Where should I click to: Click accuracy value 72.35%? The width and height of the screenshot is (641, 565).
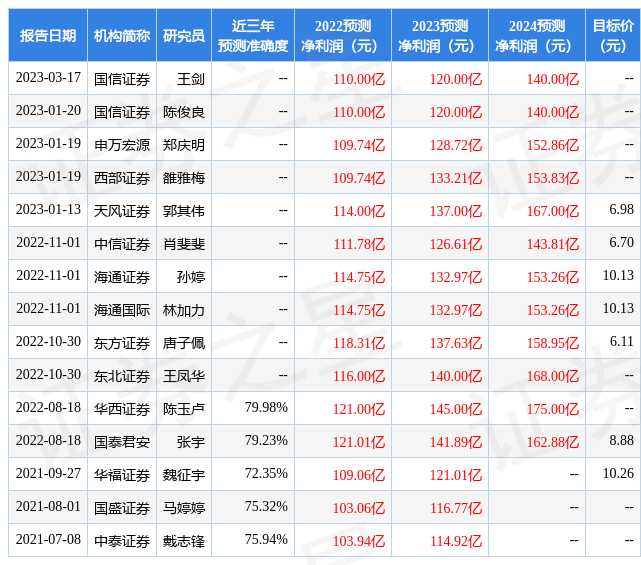point(266,474)
